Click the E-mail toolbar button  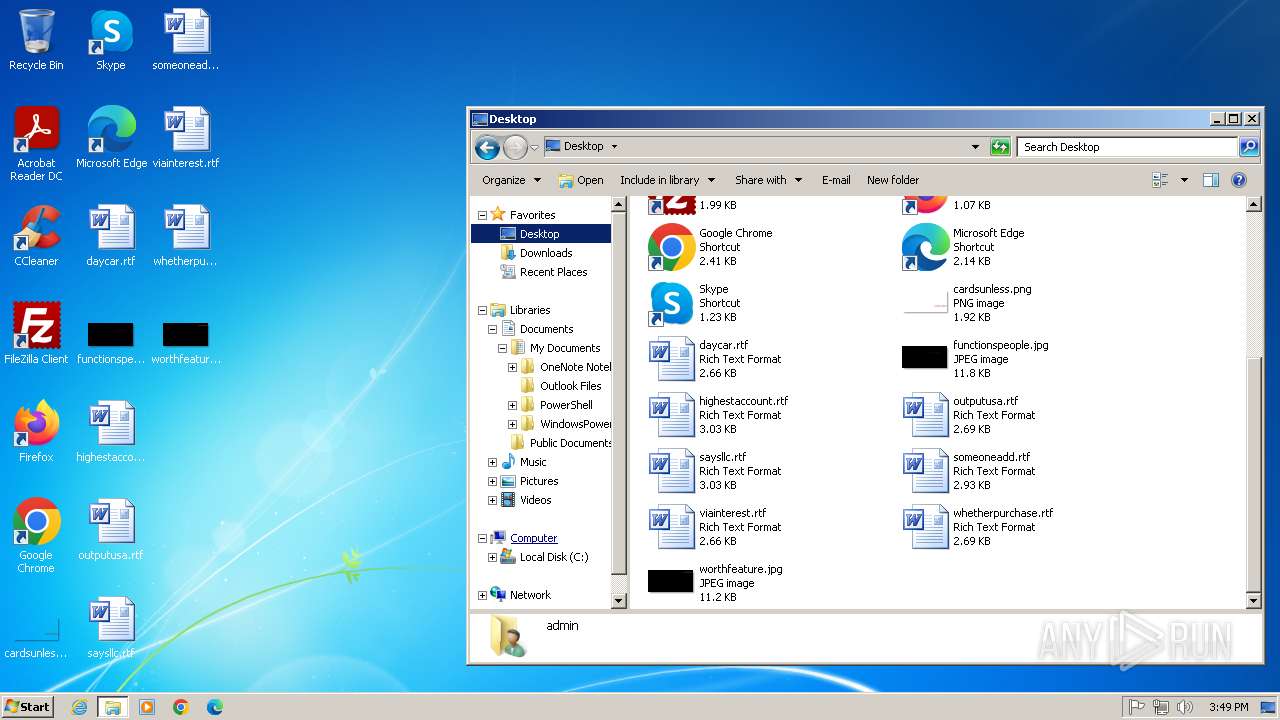pyautogui.click(x=836, y=180)
